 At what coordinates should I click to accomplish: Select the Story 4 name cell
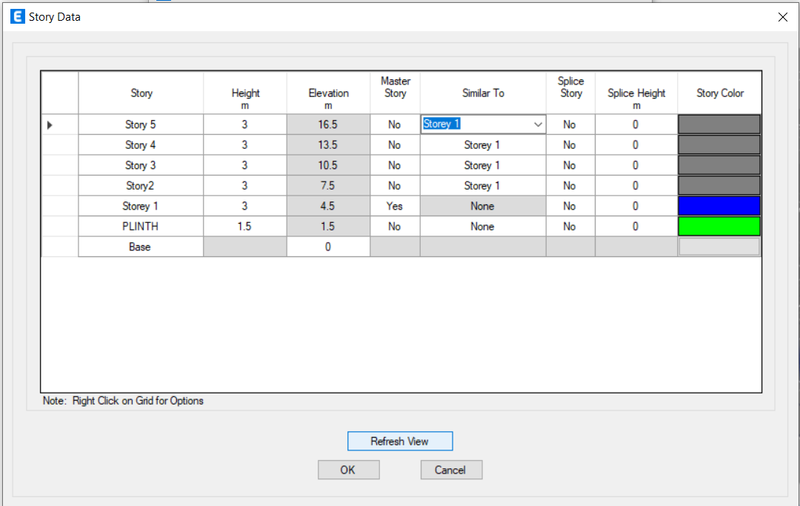[x=141, y=145]
